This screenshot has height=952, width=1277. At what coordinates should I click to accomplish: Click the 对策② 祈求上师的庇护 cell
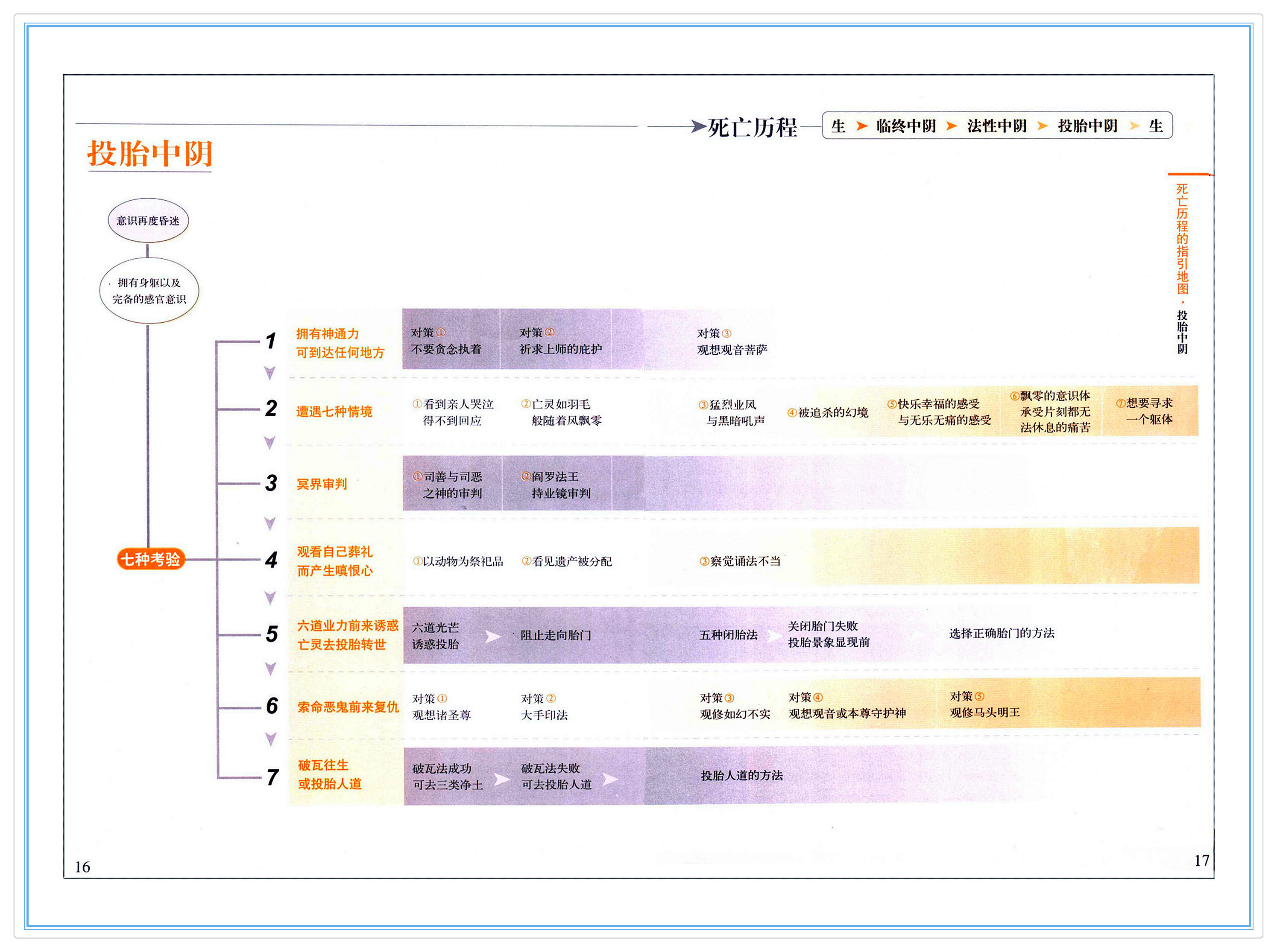coord(560,341)
